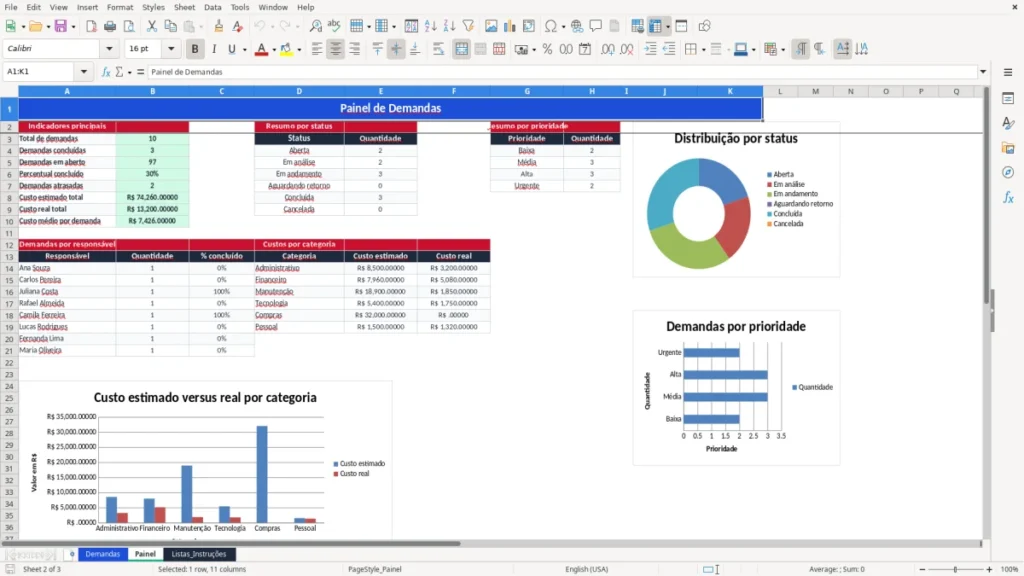Screen dimensions: 1024x576
Task: Insert Hyperlink globe icon
Action: (x=577, y=26)
